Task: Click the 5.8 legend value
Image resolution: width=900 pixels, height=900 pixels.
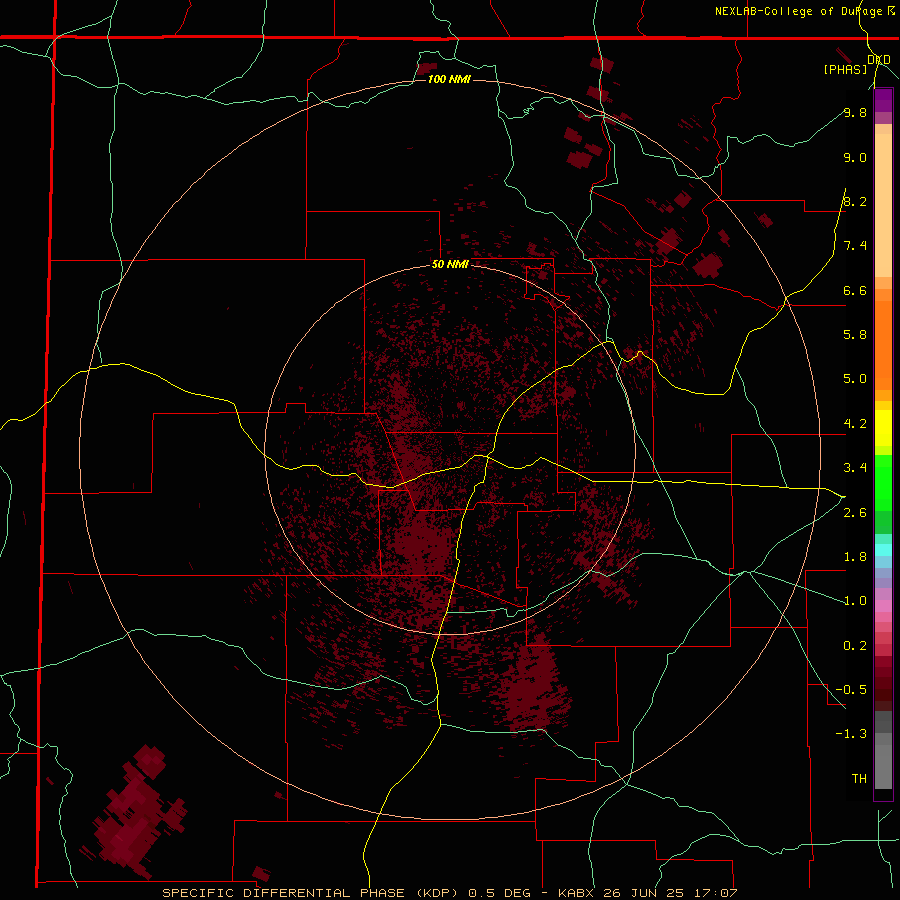Action: pyautogui.click(x=855, y=334)
